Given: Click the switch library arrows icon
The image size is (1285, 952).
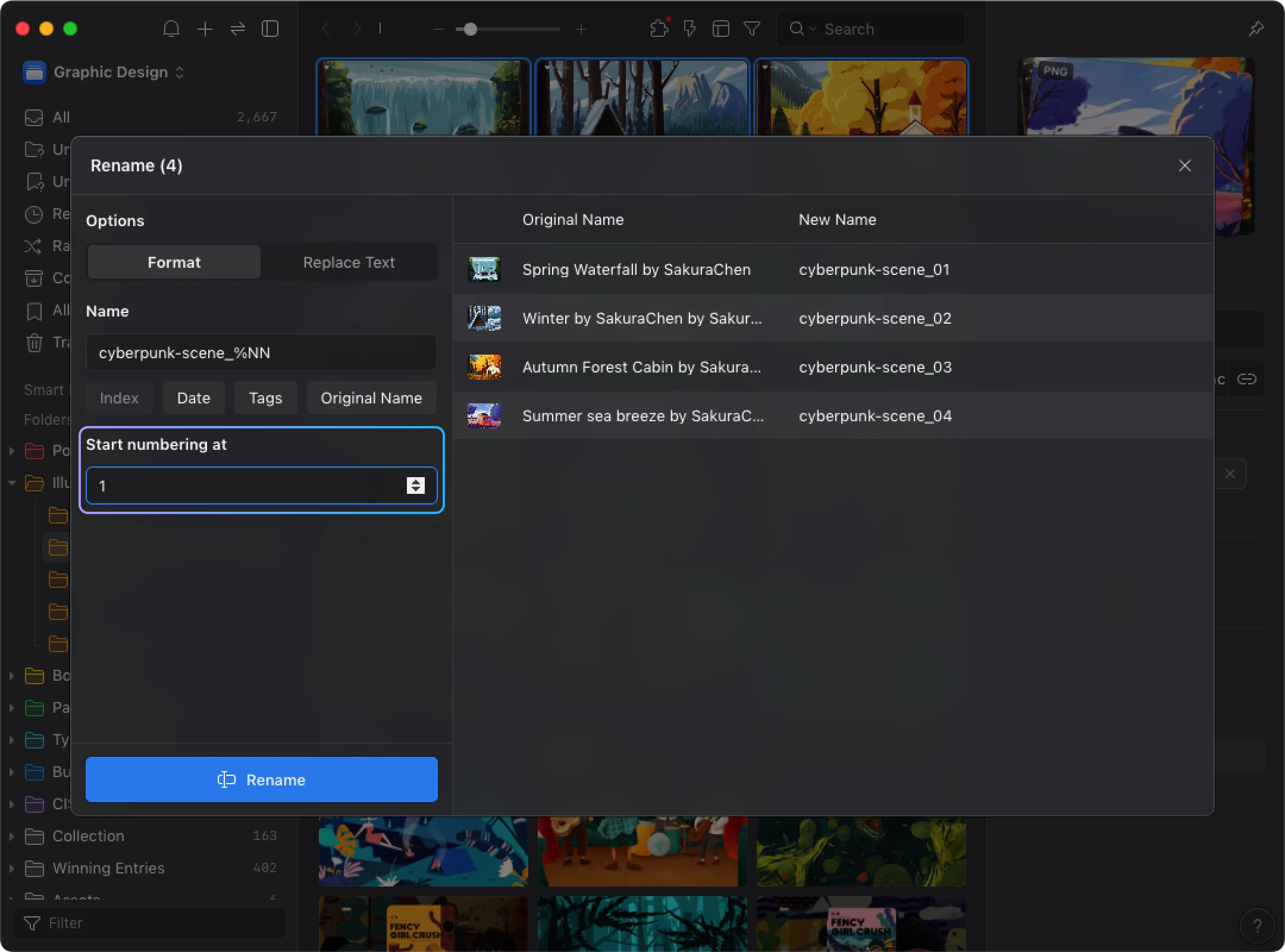Looking at the screenshot, I should (238, 29).
